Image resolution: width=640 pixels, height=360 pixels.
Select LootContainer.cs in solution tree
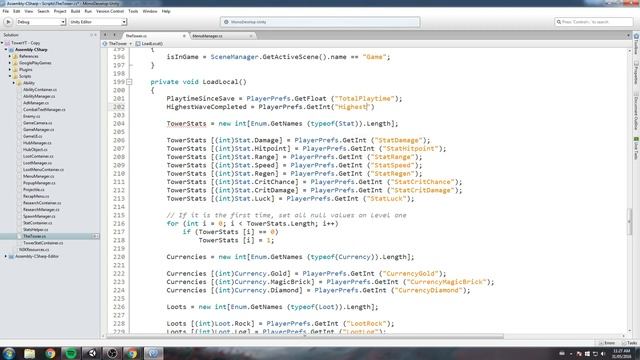pyautogui.click(x=38, y=156)
